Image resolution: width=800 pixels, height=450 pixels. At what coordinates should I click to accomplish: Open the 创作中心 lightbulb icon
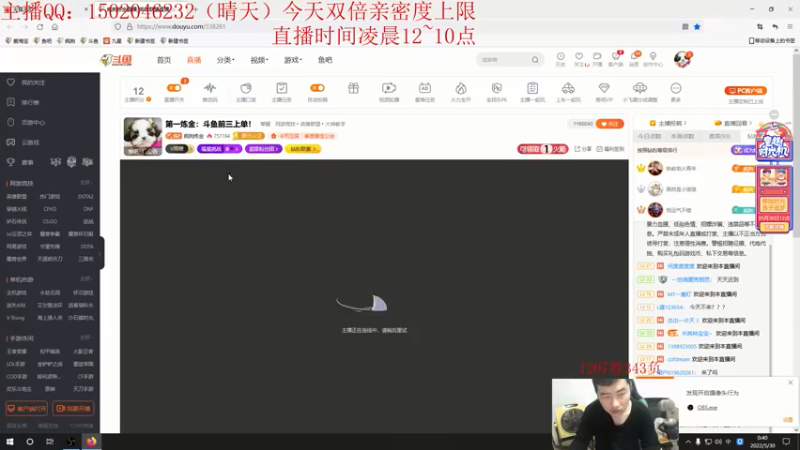tap(653, 59)
